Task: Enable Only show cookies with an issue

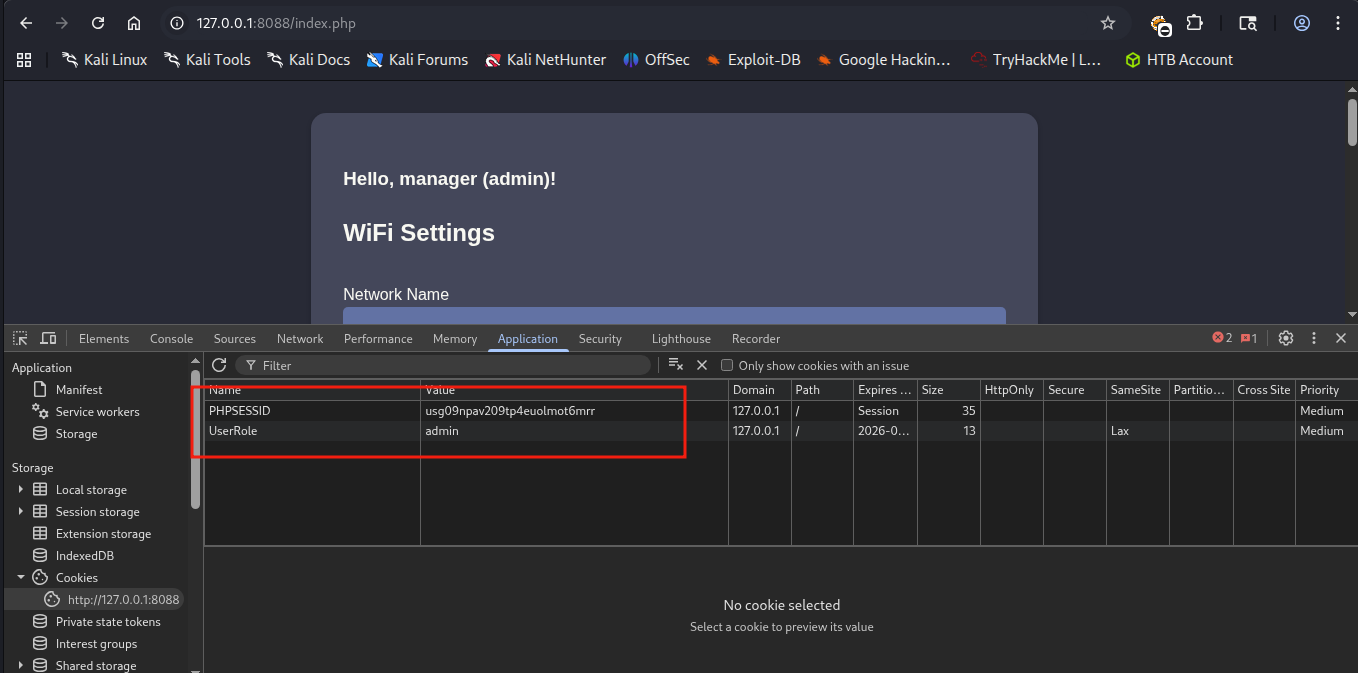Action: coord(727,366)
